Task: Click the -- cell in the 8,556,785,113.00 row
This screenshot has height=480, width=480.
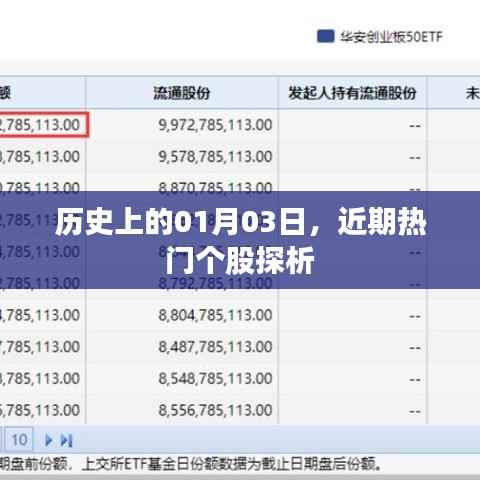Action: click(x=415, y=411)
